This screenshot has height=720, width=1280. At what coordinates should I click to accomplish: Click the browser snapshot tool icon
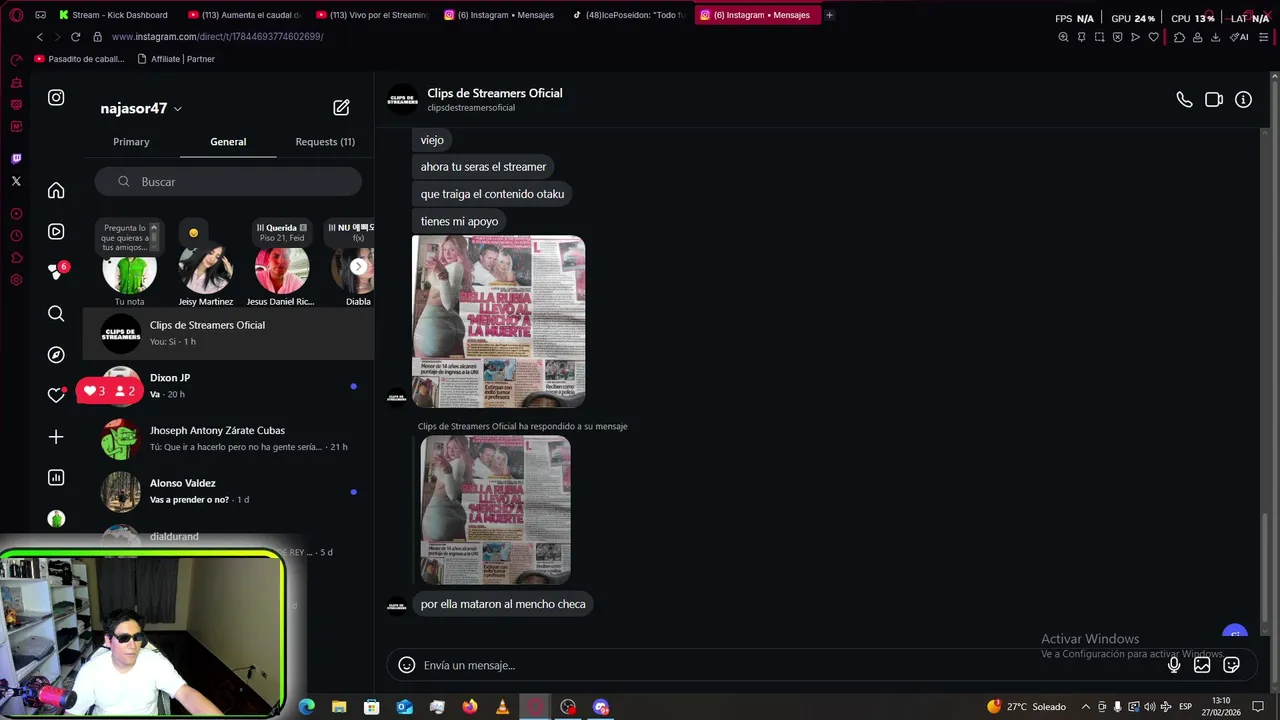(1099, 37)
